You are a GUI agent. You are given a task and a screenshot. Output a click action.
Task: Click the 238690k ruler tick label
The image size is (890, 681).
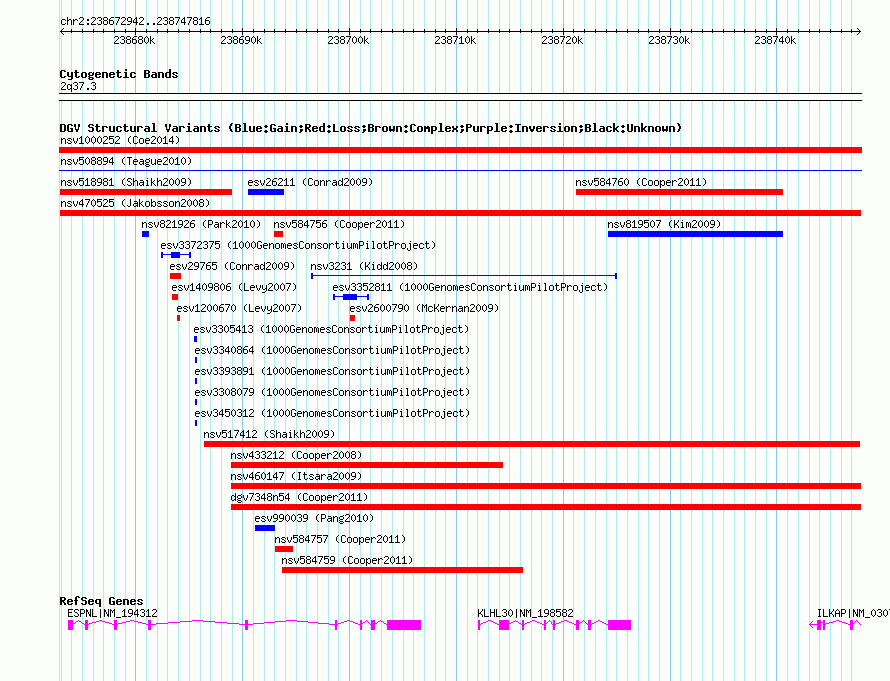(x=241, y=40)
